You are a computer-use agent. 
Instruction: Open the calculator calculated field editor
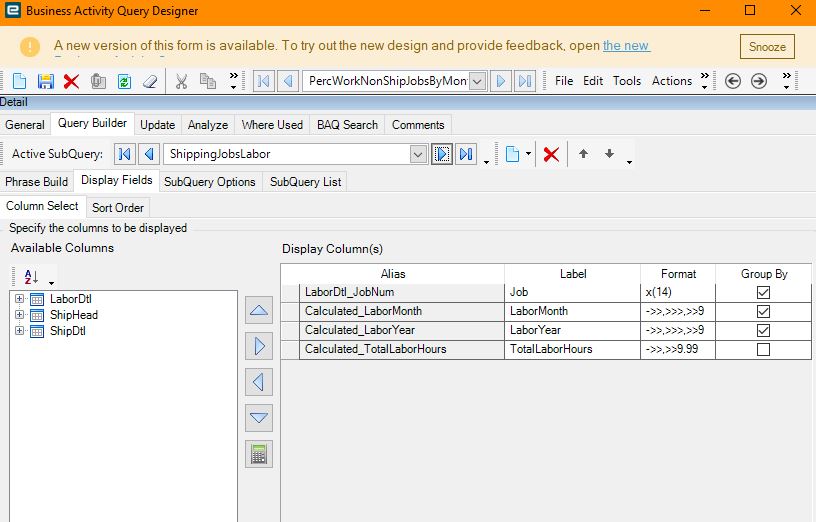pyautogui.click(x=259, y=454)
